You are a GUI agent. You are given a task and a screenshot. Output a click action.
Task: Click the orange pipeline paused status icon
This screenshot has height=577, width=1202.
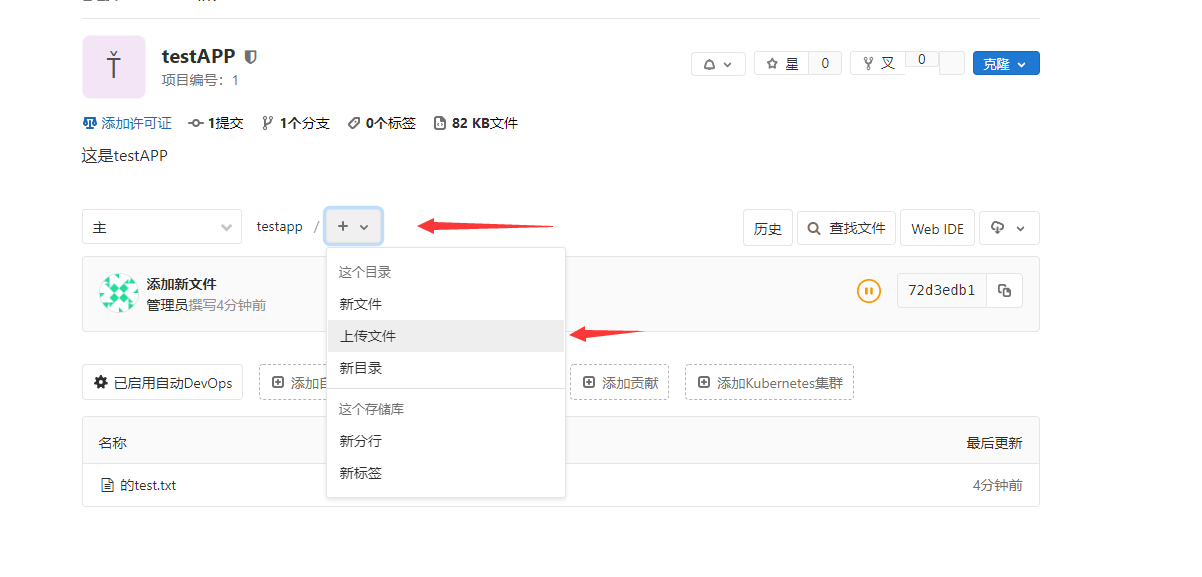pos(869,291)
